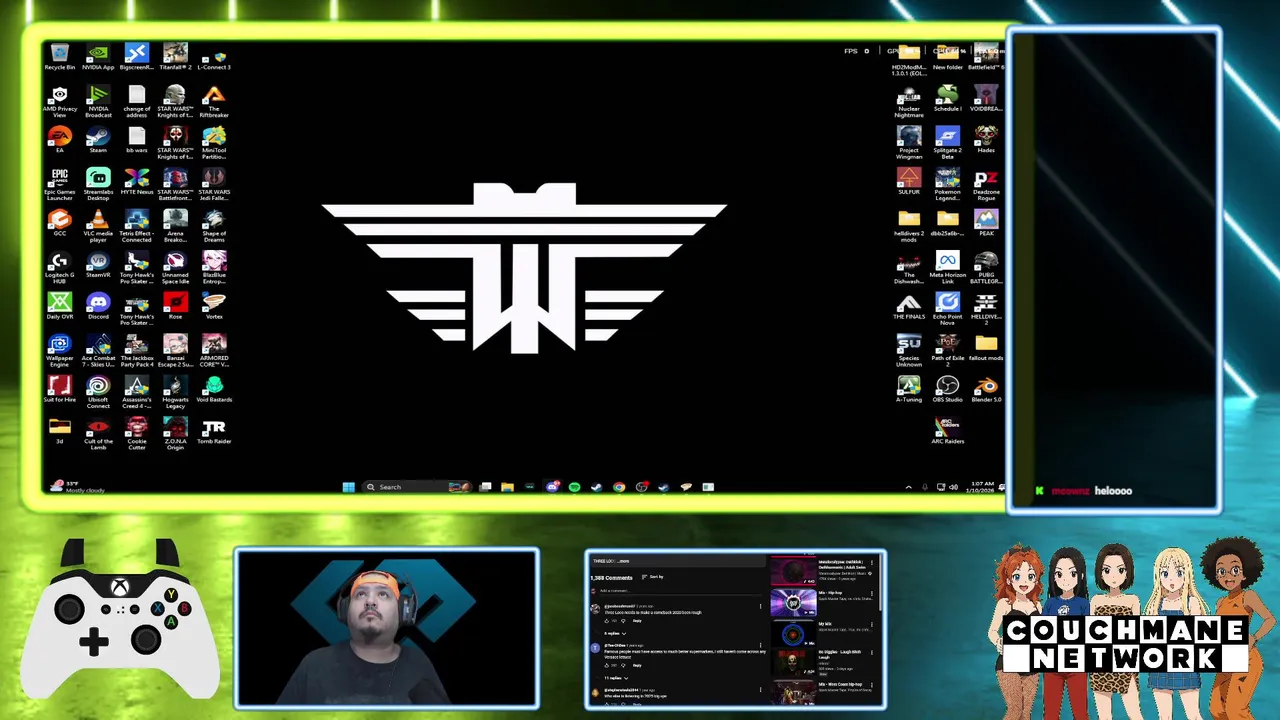This screenshot has width=1280, height=720.
Task: Open Cult of the Lamb shortcut
Action: 98,433
